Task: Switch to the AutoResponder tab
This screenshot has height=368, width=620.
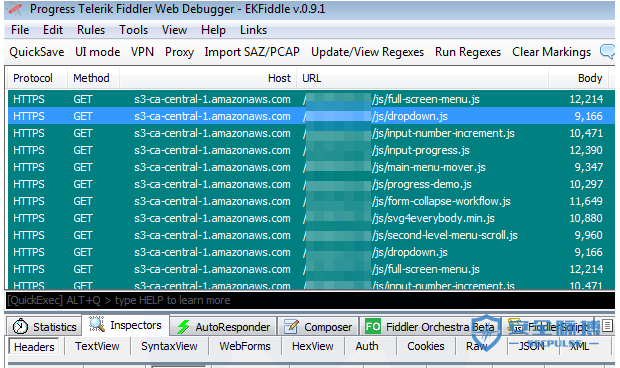Action: (224, 326)
